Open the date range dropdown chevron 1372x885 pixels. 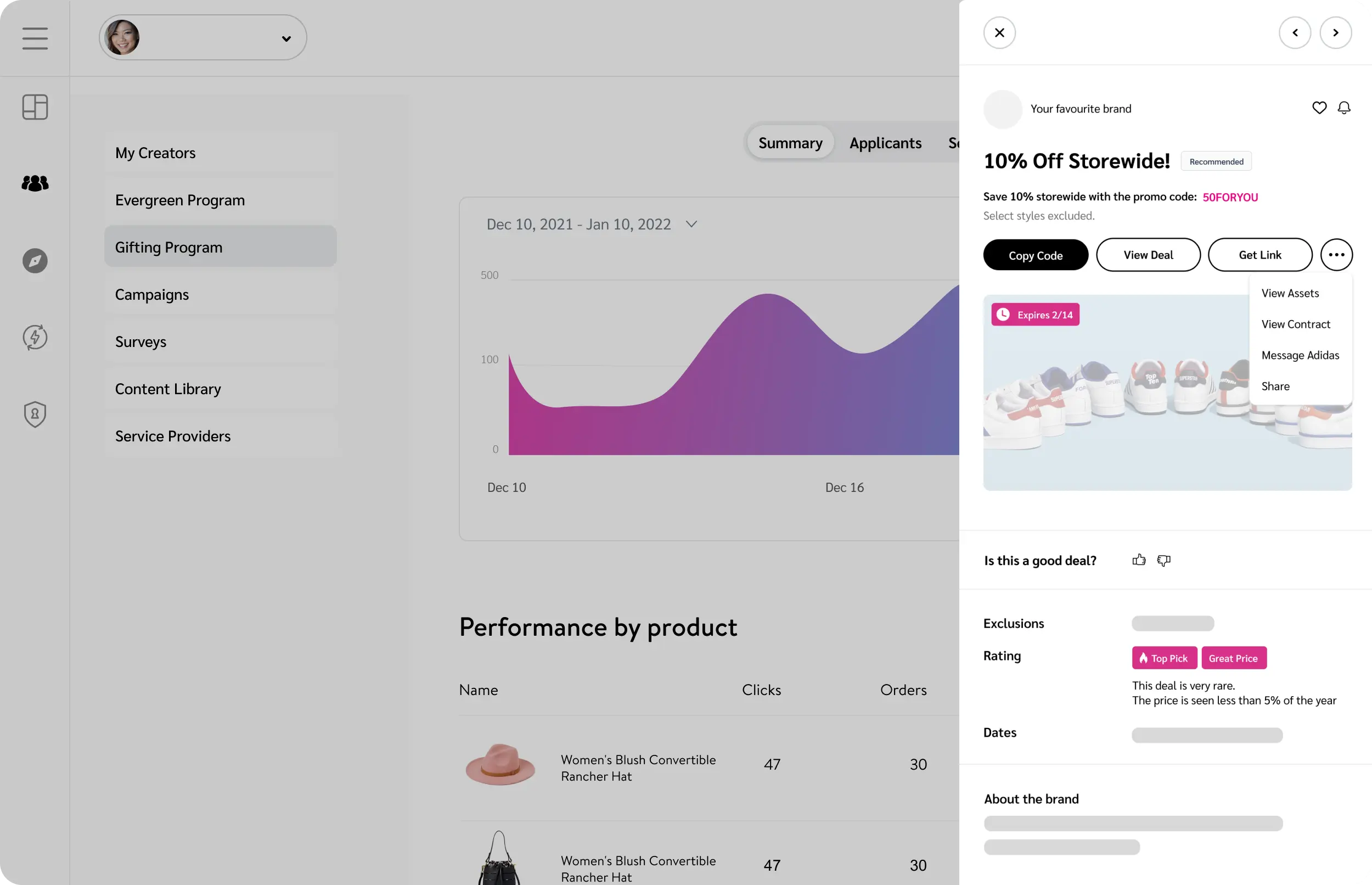(x=691, y=224)
